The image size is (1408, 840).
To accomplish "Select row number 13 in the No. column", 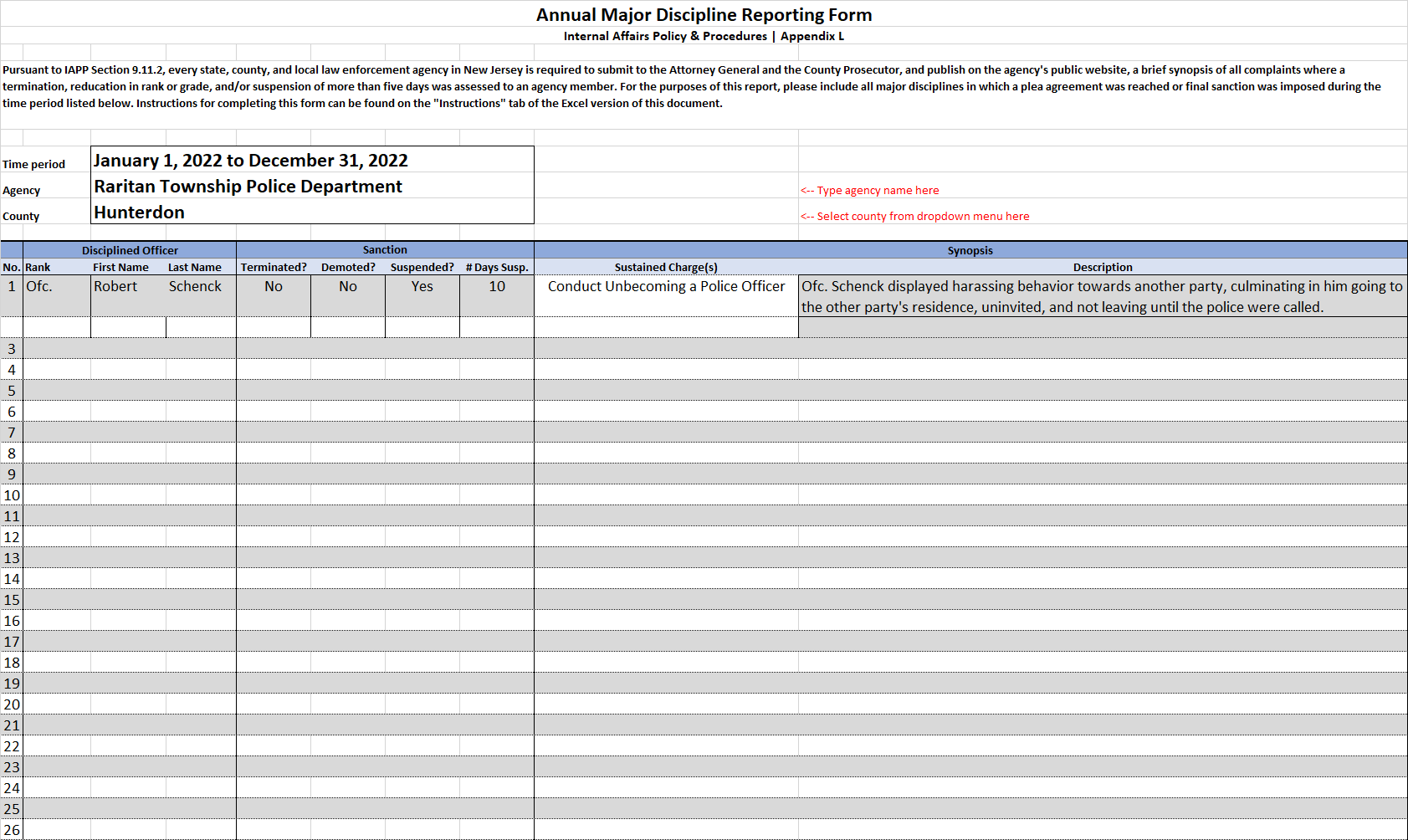I will coord(12,557).
